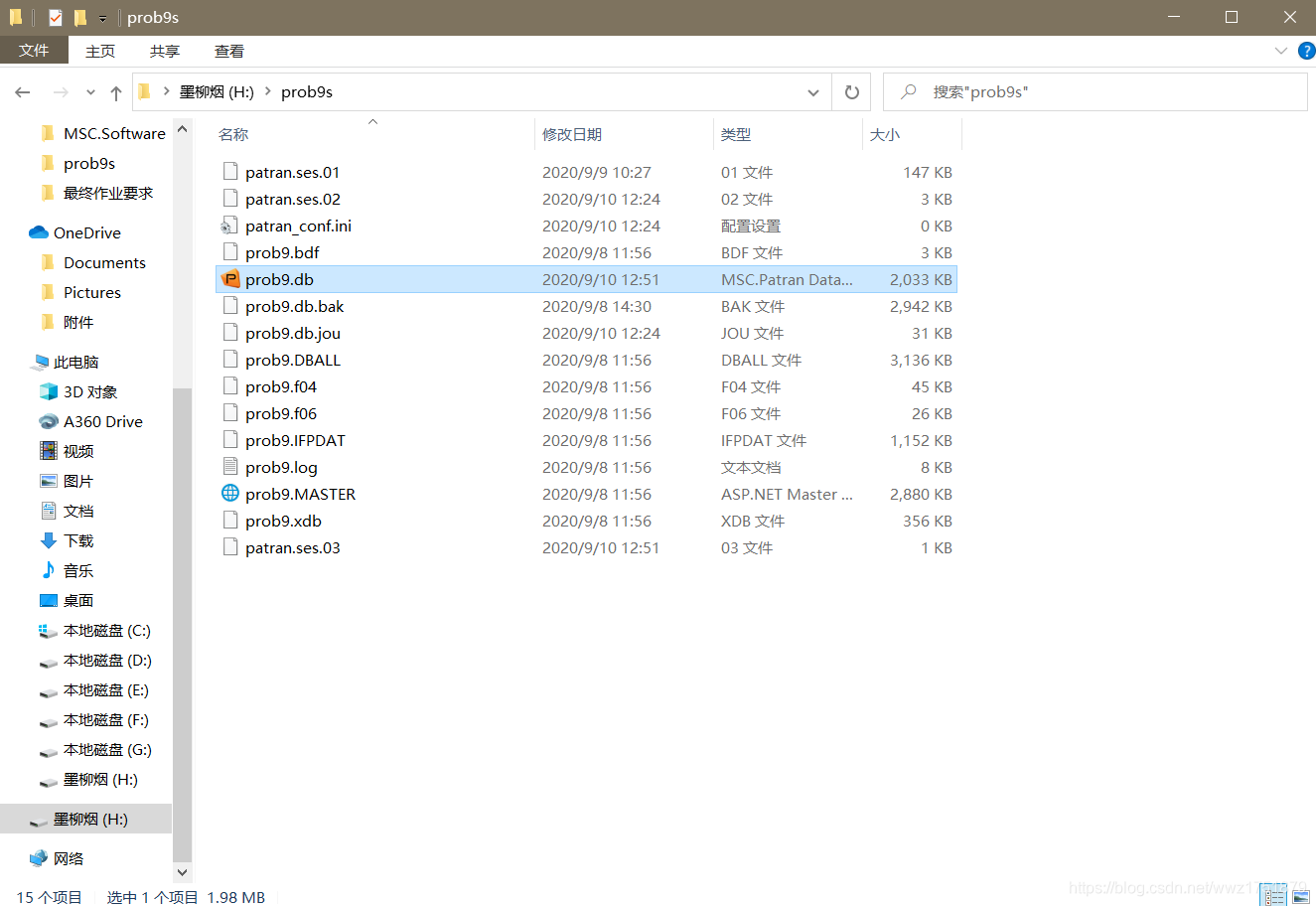Expand the ribbon with the chevron

coord(1281,51)
